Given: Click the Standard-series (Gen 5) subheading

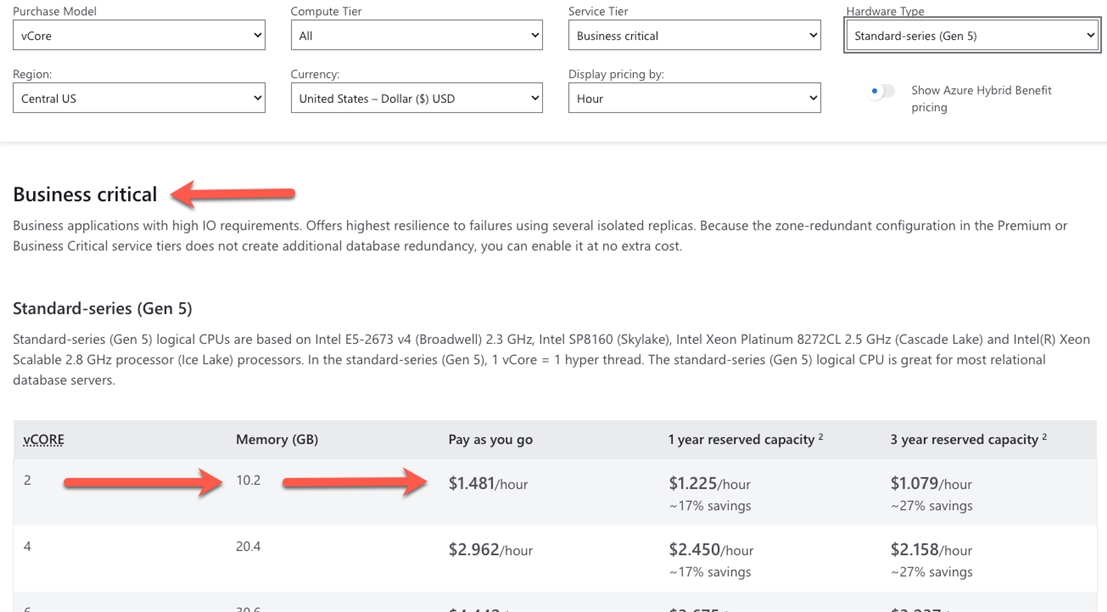Looking at the screenshot, I should click(x=102, y=308).
